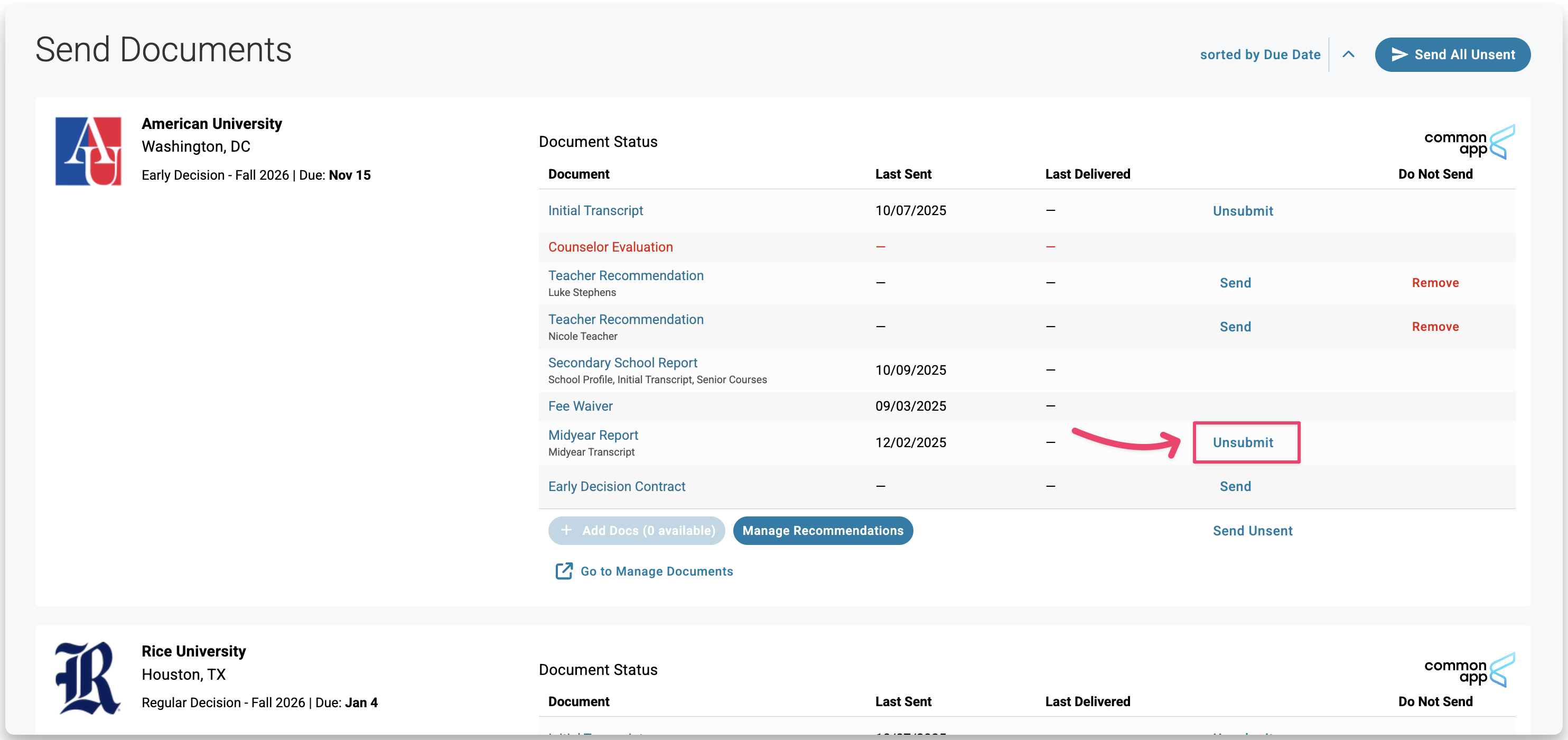Toggle sort direction with the chevron arrow
Image resolution: width=1568 pixels, height=740 pixels.
[x=1348, y=55]
